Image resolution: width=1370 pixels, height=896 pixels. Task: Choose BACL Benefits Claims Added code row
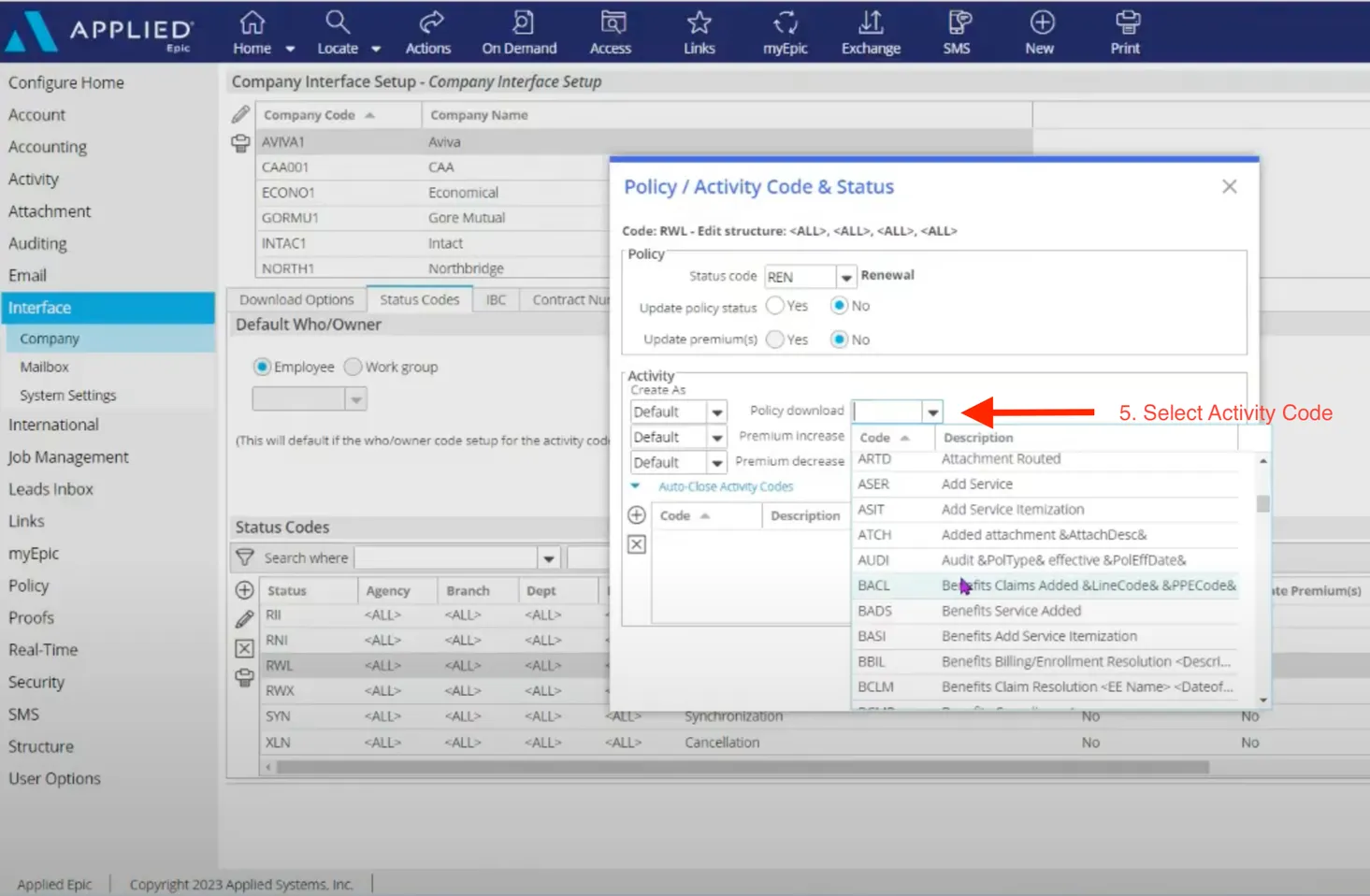[1046, 585]
